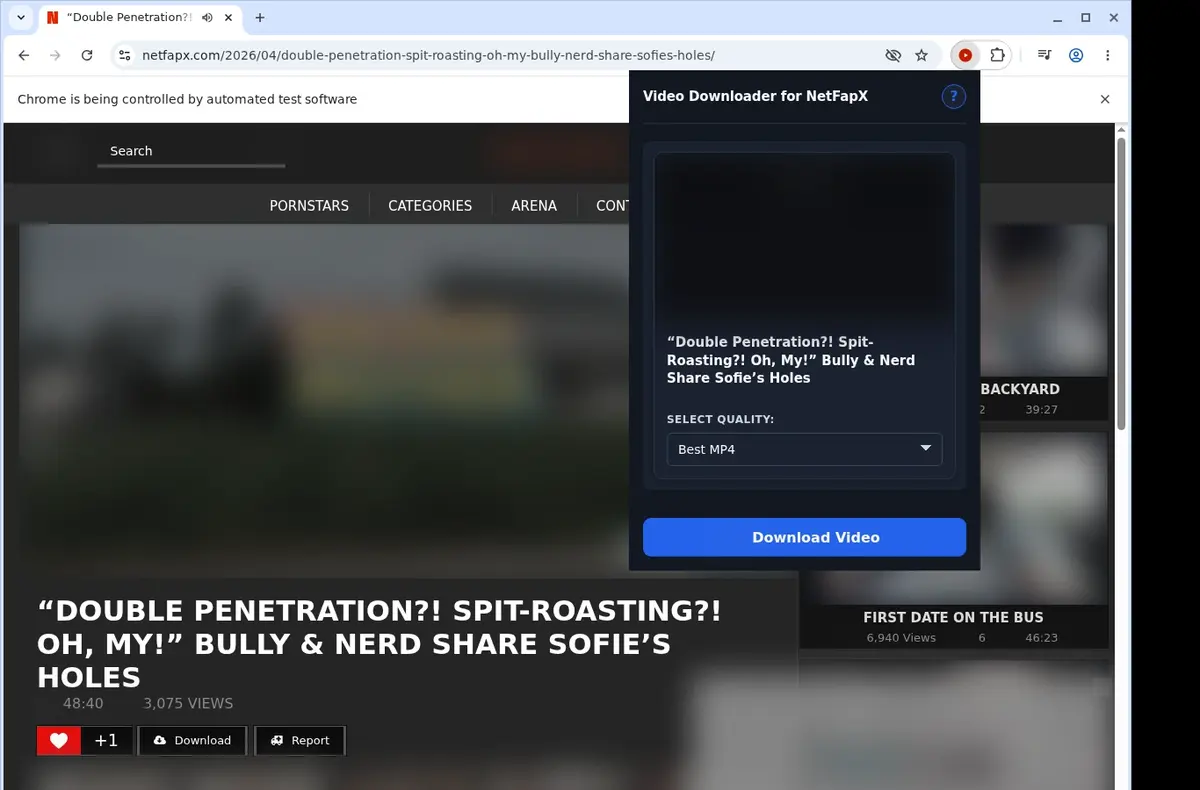Screen dimensions: 1200x790
Task: Click the partially hidden CONT navigation item
Action: 612,205
